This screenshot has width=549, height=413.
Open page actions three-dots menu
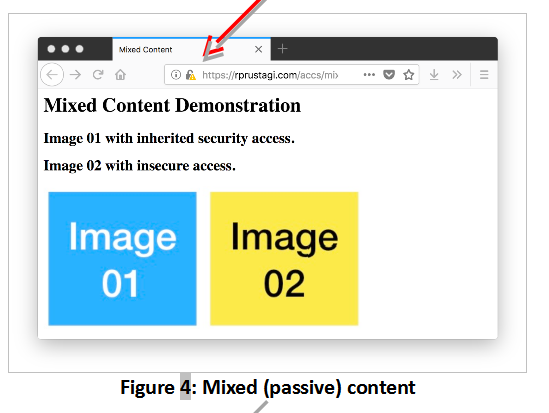tap(369, 75)
